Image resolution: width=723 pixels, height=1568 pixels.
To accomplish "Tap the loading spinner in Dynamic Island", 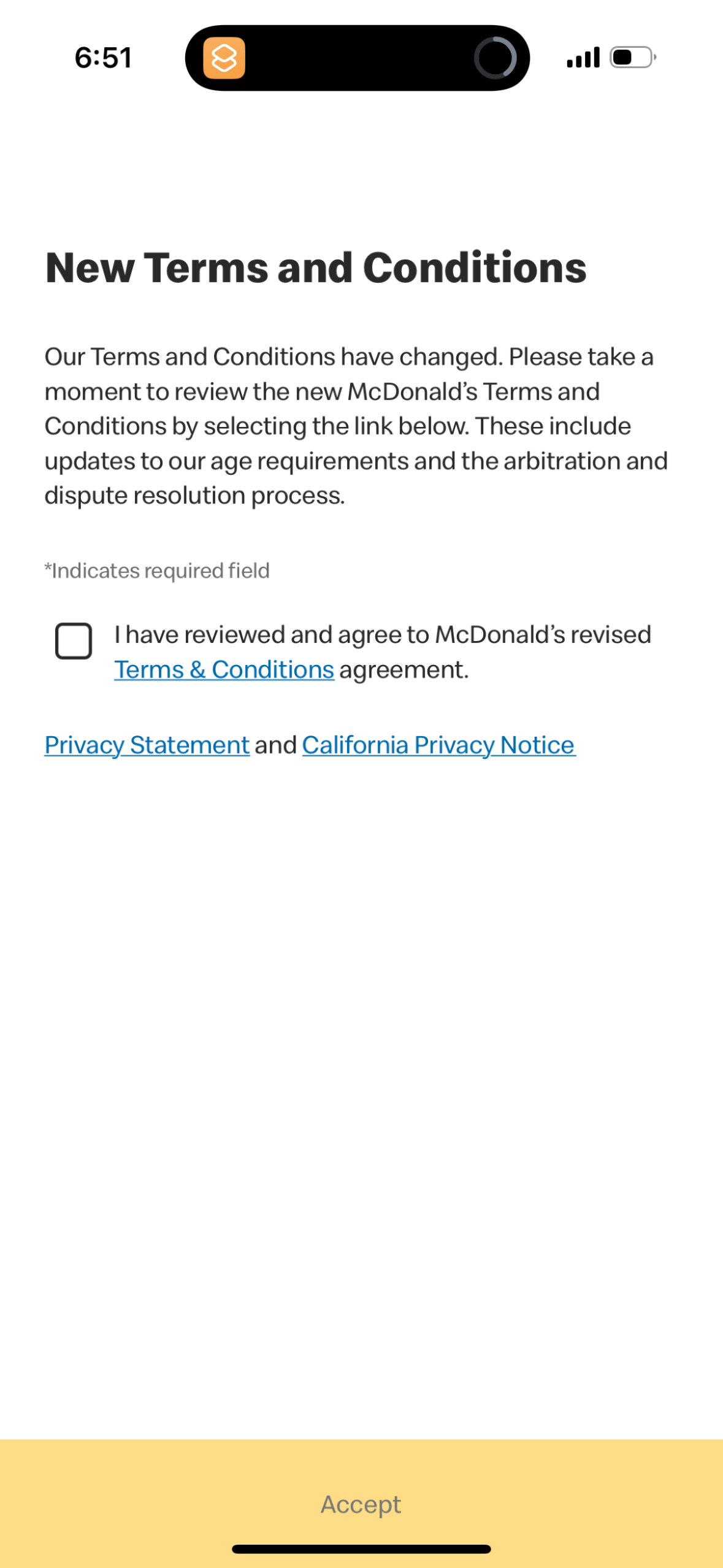I will point(495,58).
